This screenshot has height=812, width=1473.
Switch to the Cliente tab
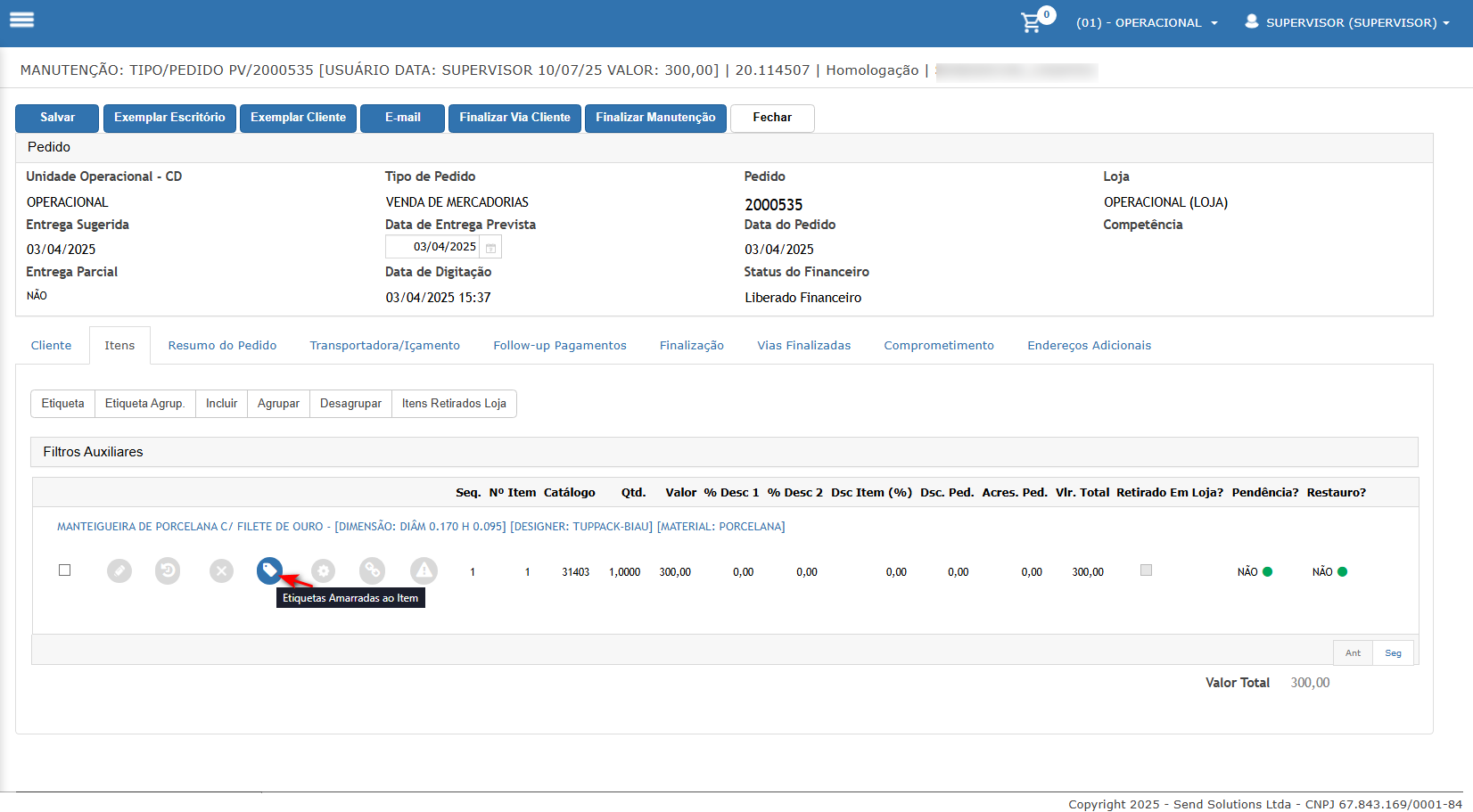point(51,346)
